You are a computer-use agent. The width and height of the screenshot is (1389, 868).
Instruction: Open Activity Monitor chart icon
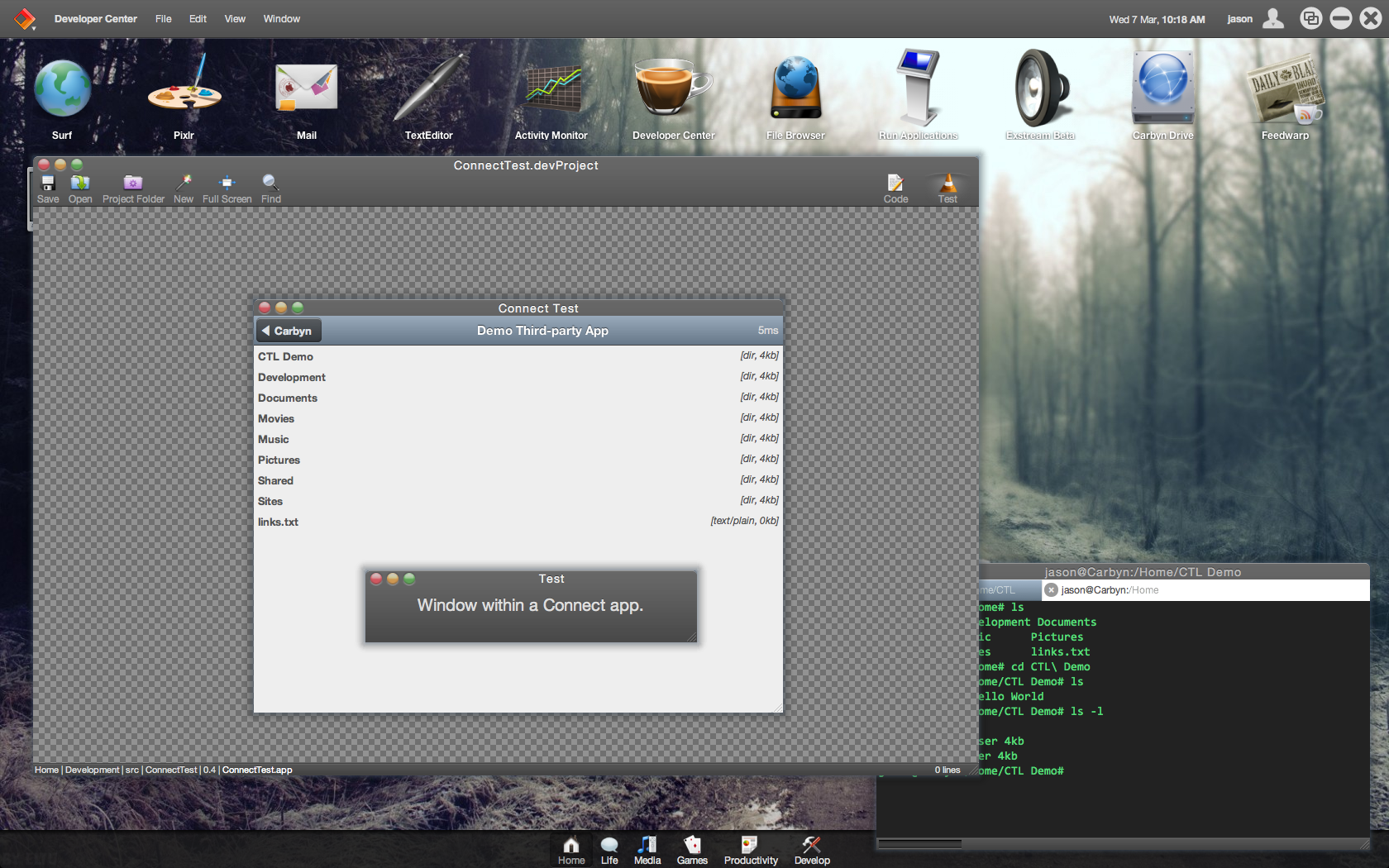click(551, 88)
